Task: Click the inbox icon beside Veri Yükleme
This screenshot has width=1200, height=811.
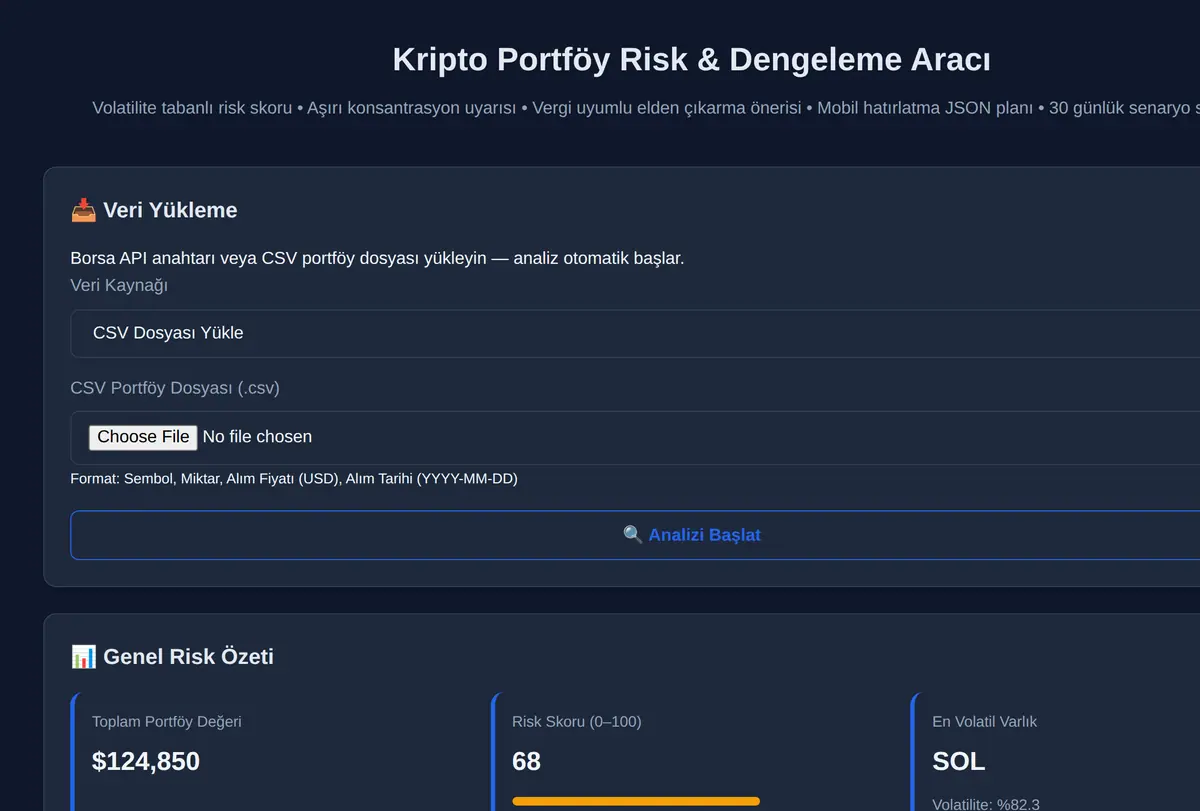Action: point(83,210)
